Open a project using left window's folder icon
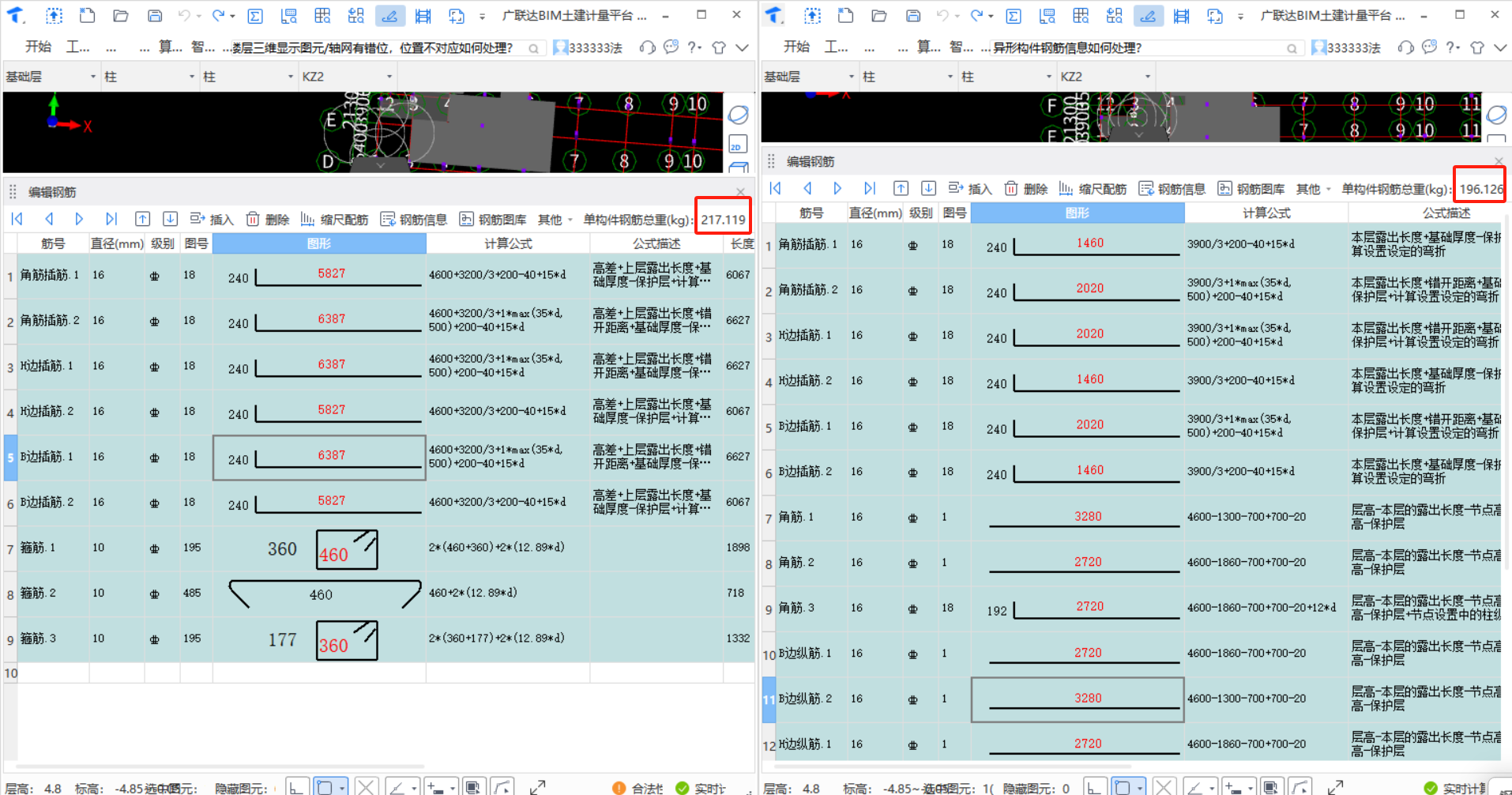 [x=121, y=15]
